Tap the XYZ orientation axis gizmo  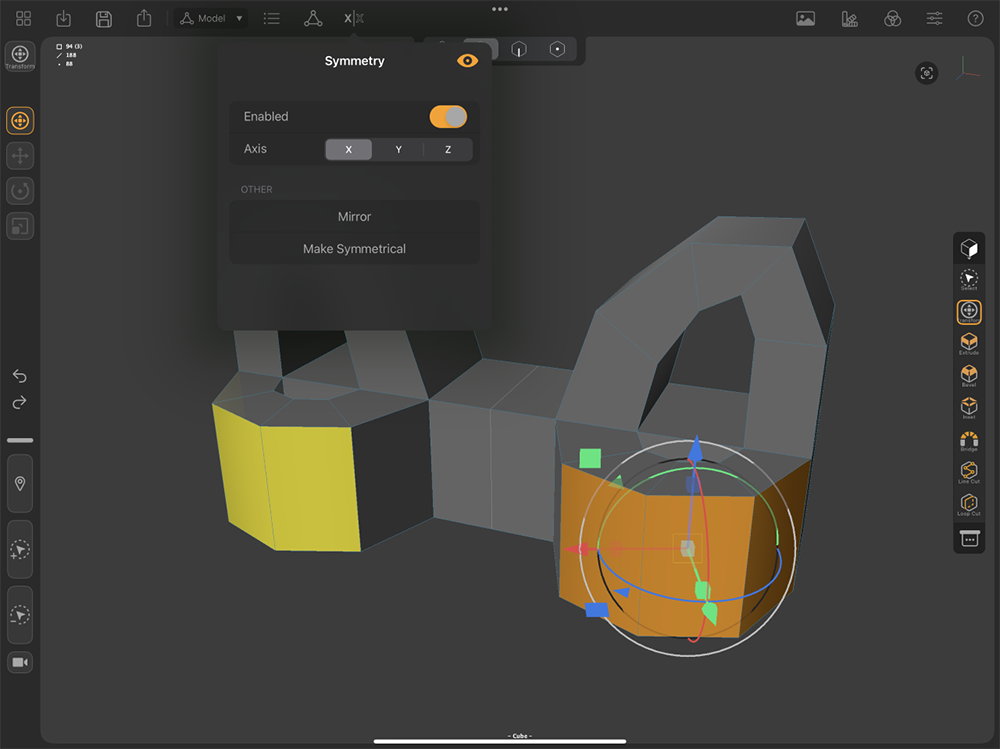(967, 69)
